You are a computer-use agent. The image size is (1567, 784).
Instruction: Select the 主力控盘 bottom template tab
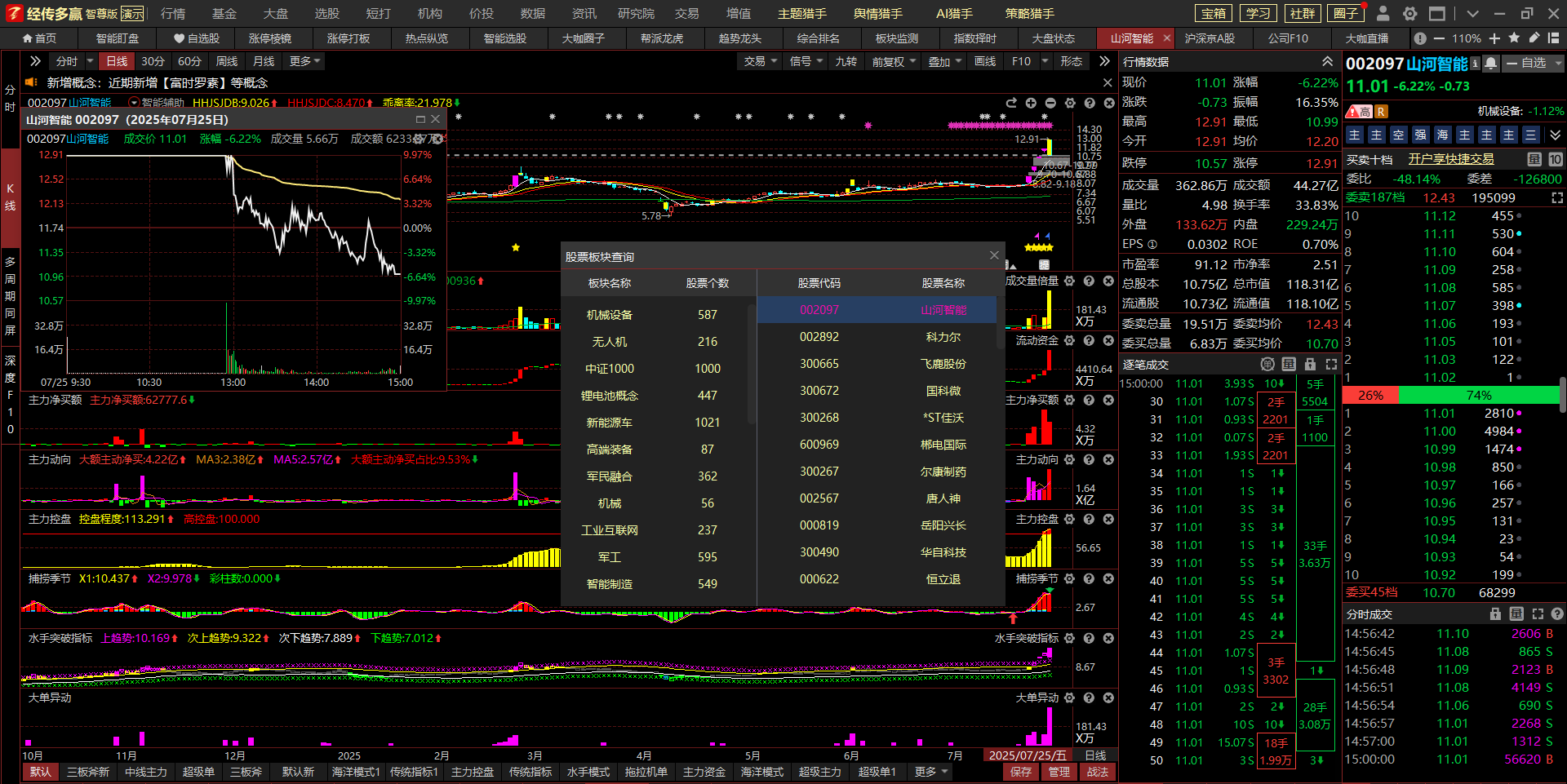473,772
